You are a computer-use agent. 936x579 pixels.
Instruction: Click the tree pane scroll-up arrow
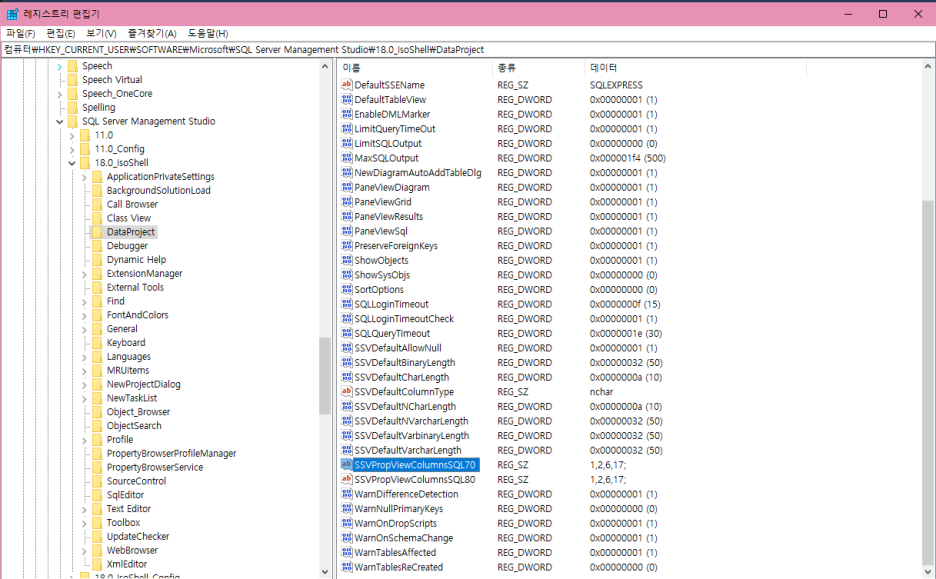pos(325,66)
